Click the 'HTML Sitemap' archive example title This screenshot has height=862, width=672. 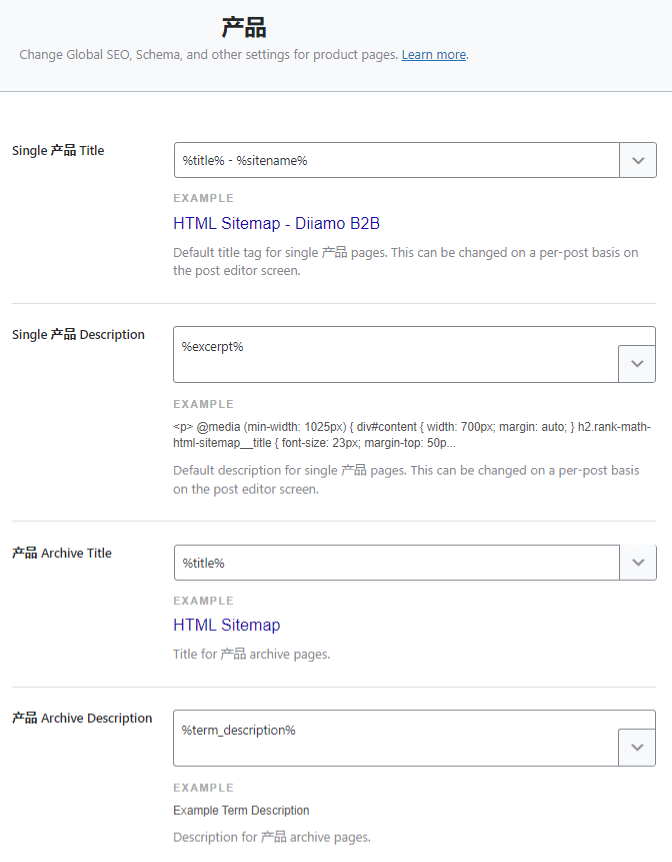click(226, 625)
